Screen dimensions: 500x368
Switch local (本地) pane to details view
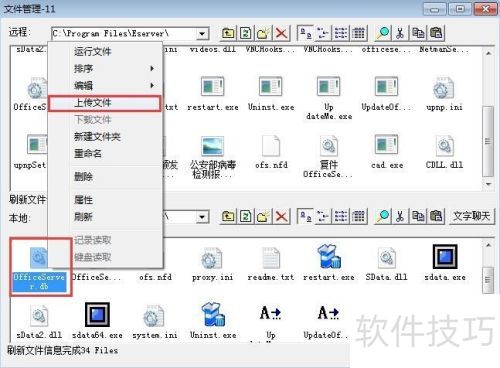(x=358, y=216)
